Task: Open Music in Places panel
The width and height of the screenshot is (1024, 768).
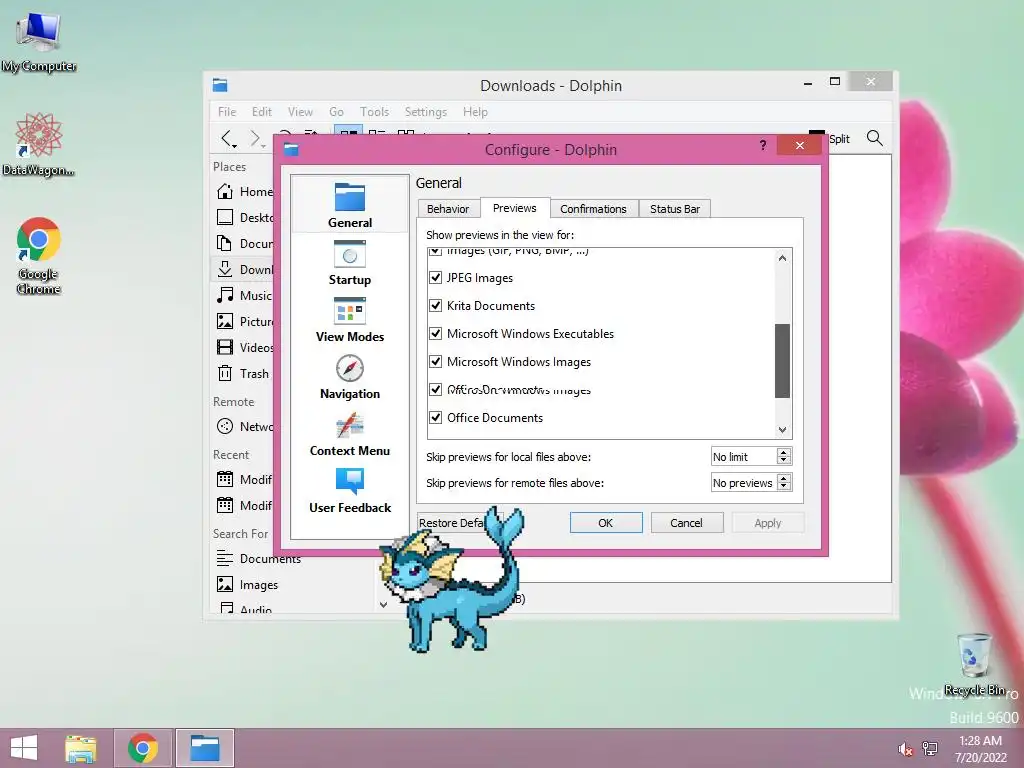Action: pyautogui.click(x=244, y=295)
